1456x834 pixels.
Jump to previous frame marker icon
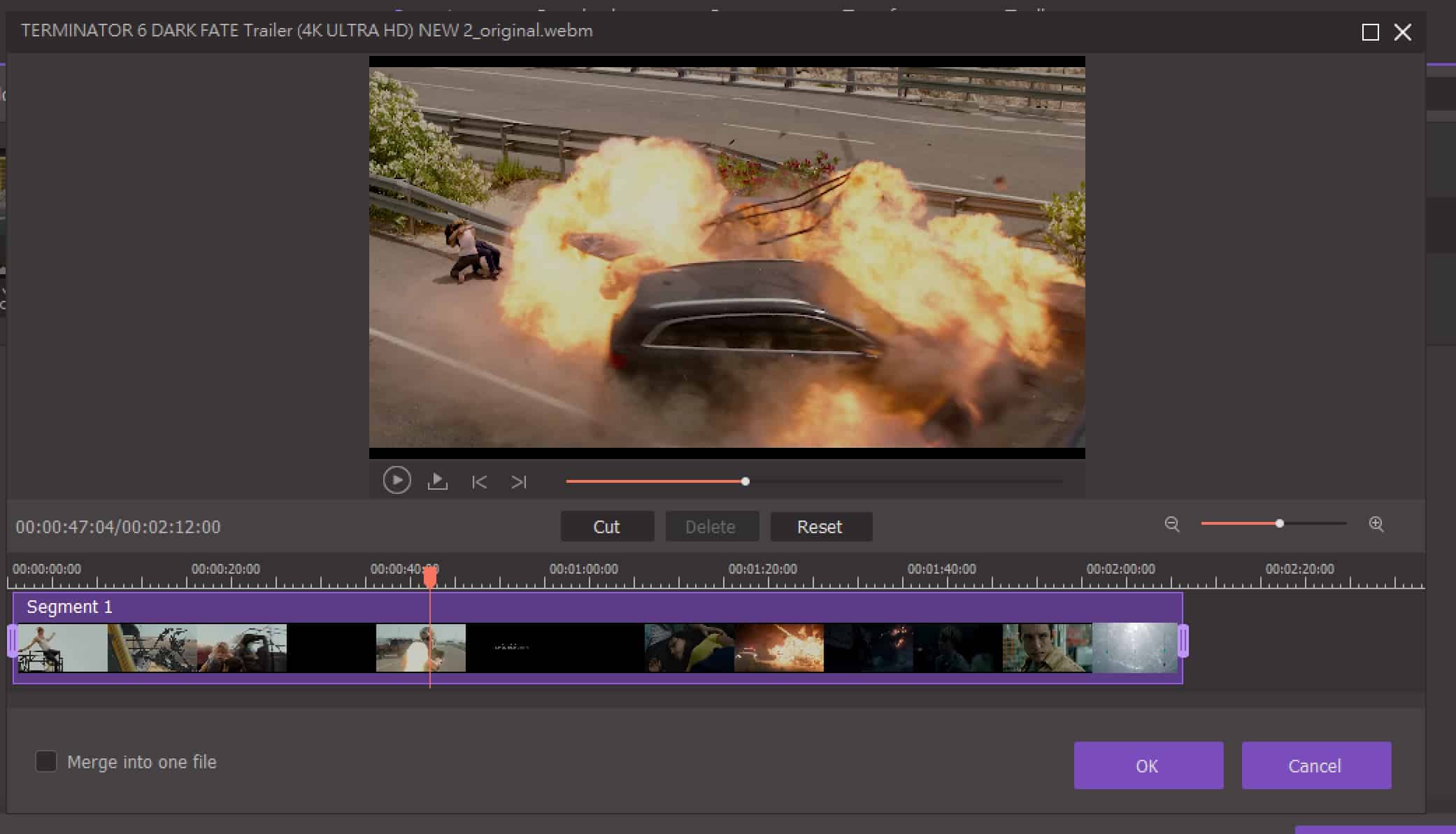tap(479, 482)
